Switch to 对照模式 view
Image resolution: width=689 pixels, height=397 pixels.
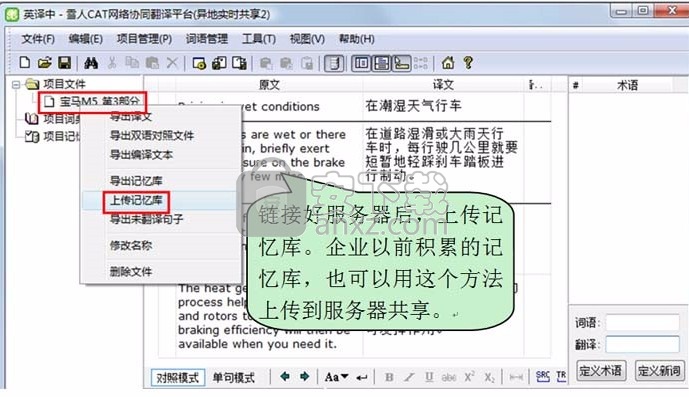178,378
